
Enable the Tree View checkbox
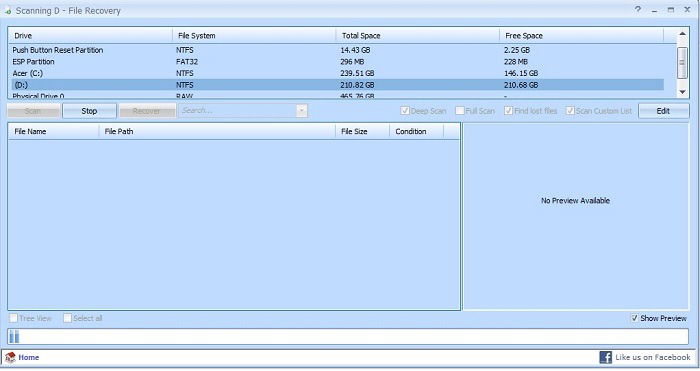(x=13, y=318)
